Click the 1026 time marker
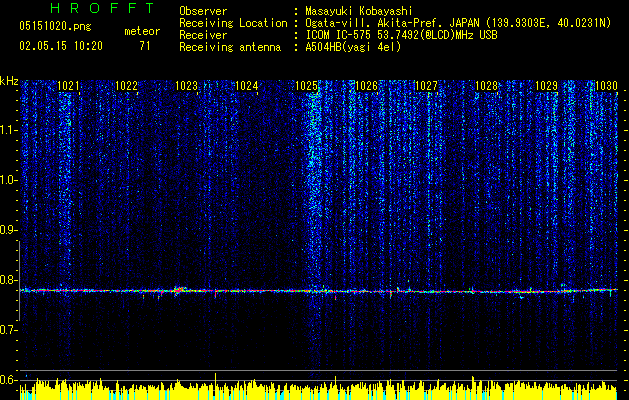This screenshot has width=629, height=400. pyautogui.click(x=367, y=86)
